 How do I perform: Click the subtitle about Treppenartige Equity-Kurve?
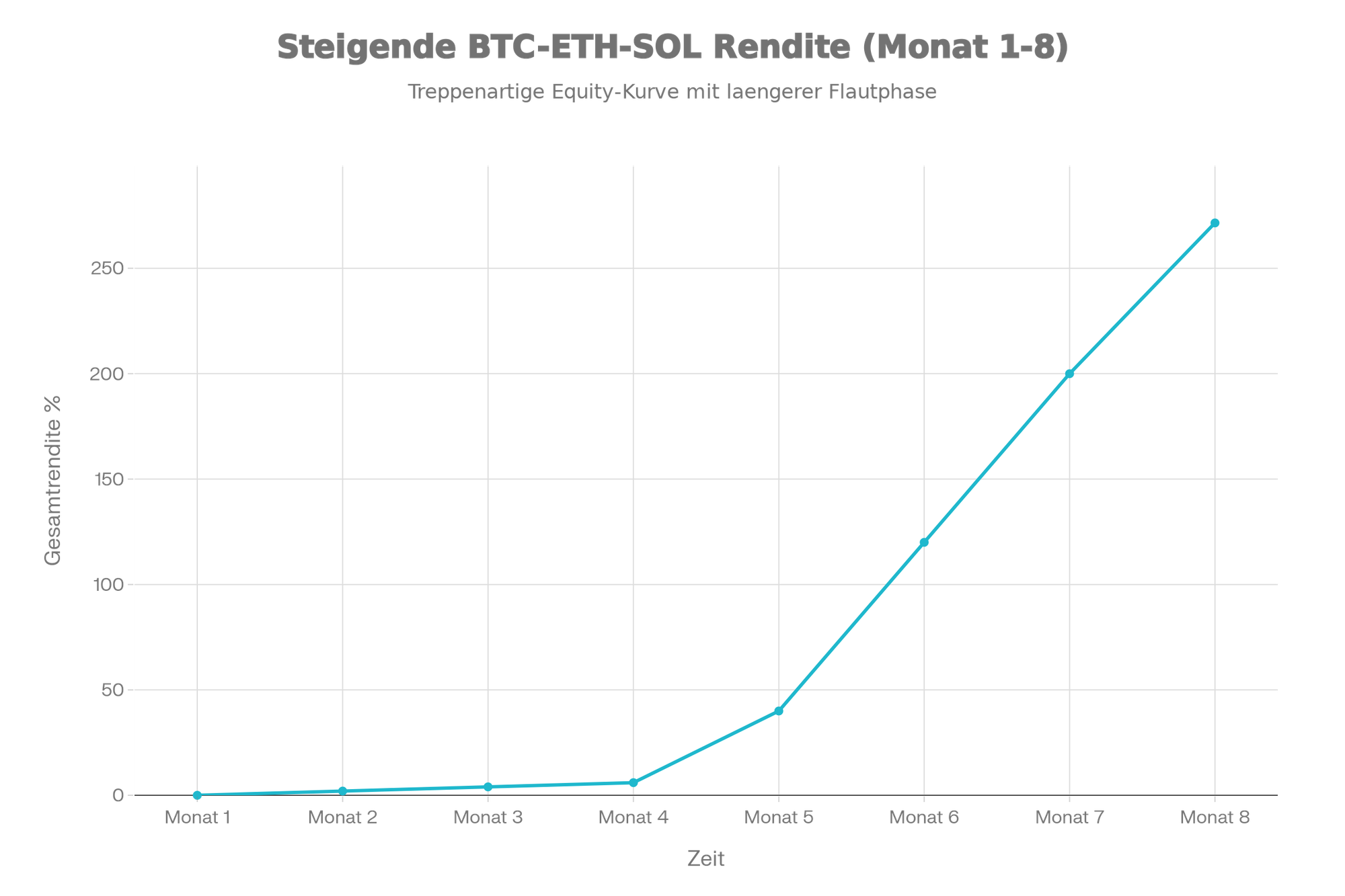point(672,92)
